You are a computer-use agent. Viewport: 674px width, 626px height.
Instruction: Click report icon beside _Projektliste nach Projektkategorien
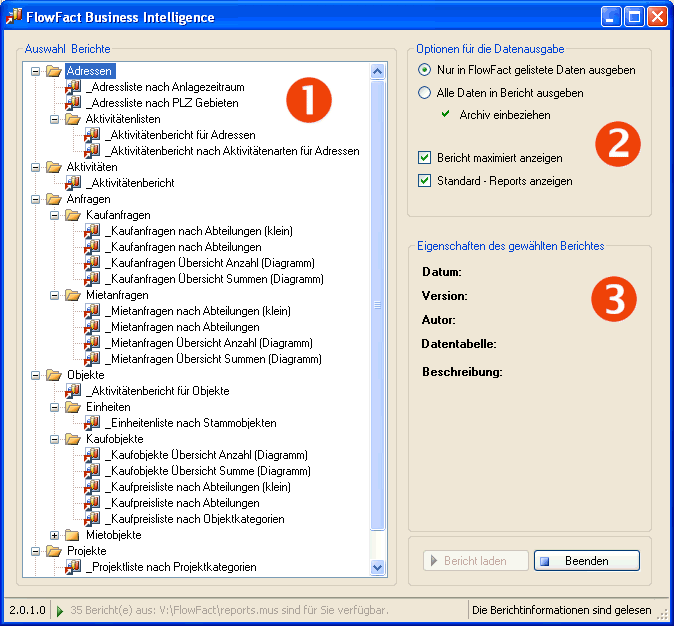pyautogui.click(x=73, y=567)
